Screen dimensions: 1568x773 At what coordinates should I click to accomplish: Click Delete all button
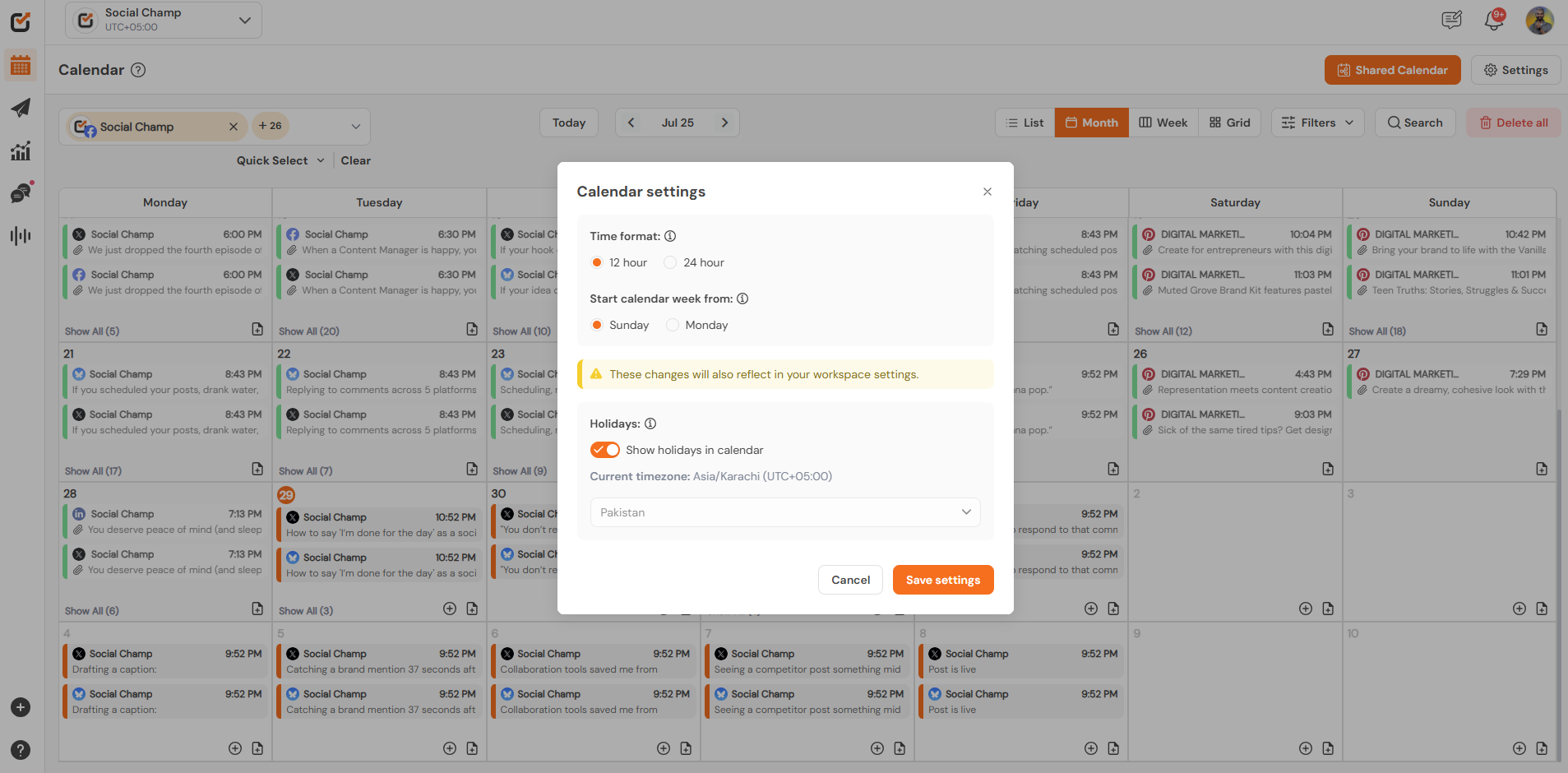[x=1513, y=123]
